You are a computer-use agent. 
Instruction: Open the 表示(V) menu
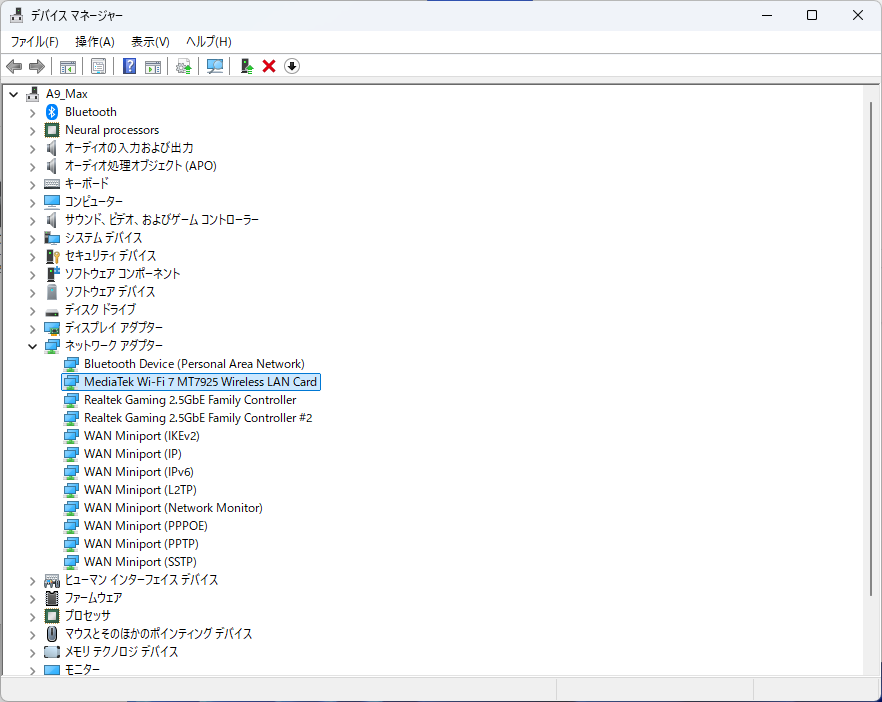pyautogui.click(x=150, y=42)
